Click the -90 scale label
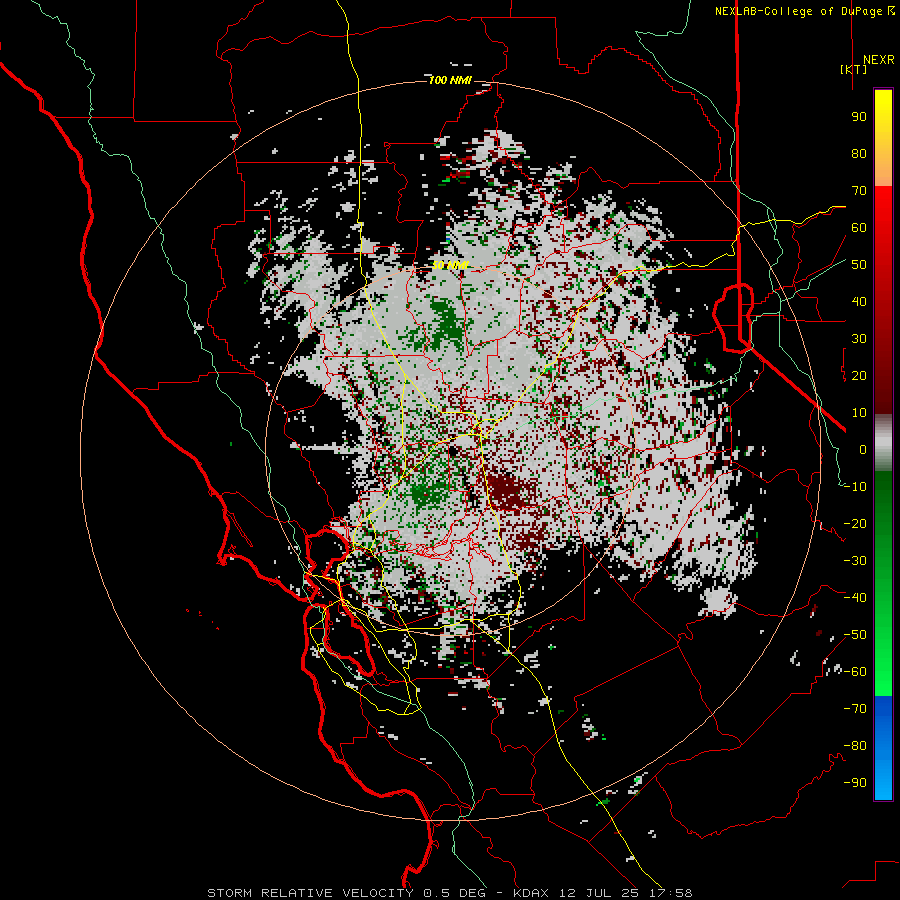The height and width of the screenshot is (900, 900). (x=855, y=783)
